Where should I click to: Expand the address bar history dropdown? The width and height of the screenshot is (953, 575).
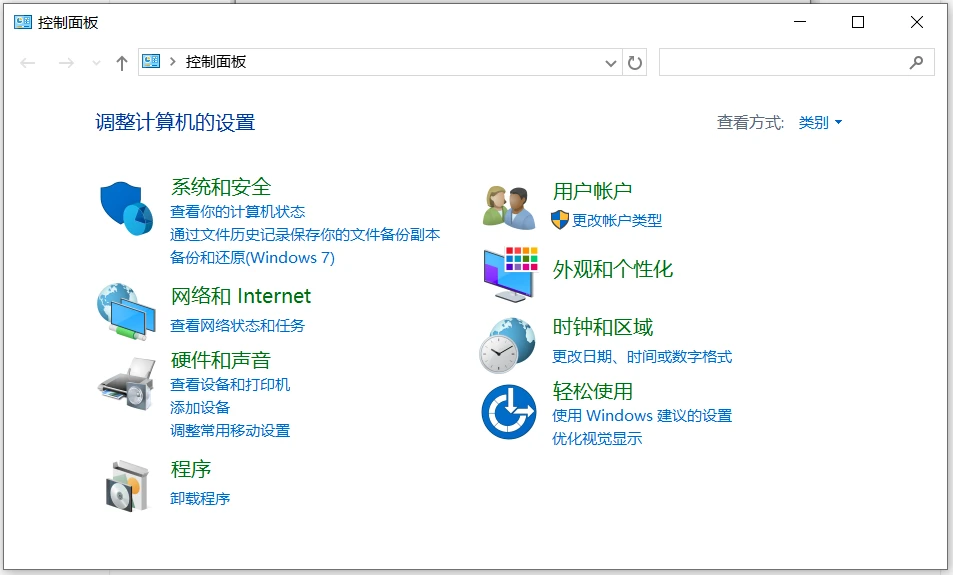[611, 63]
